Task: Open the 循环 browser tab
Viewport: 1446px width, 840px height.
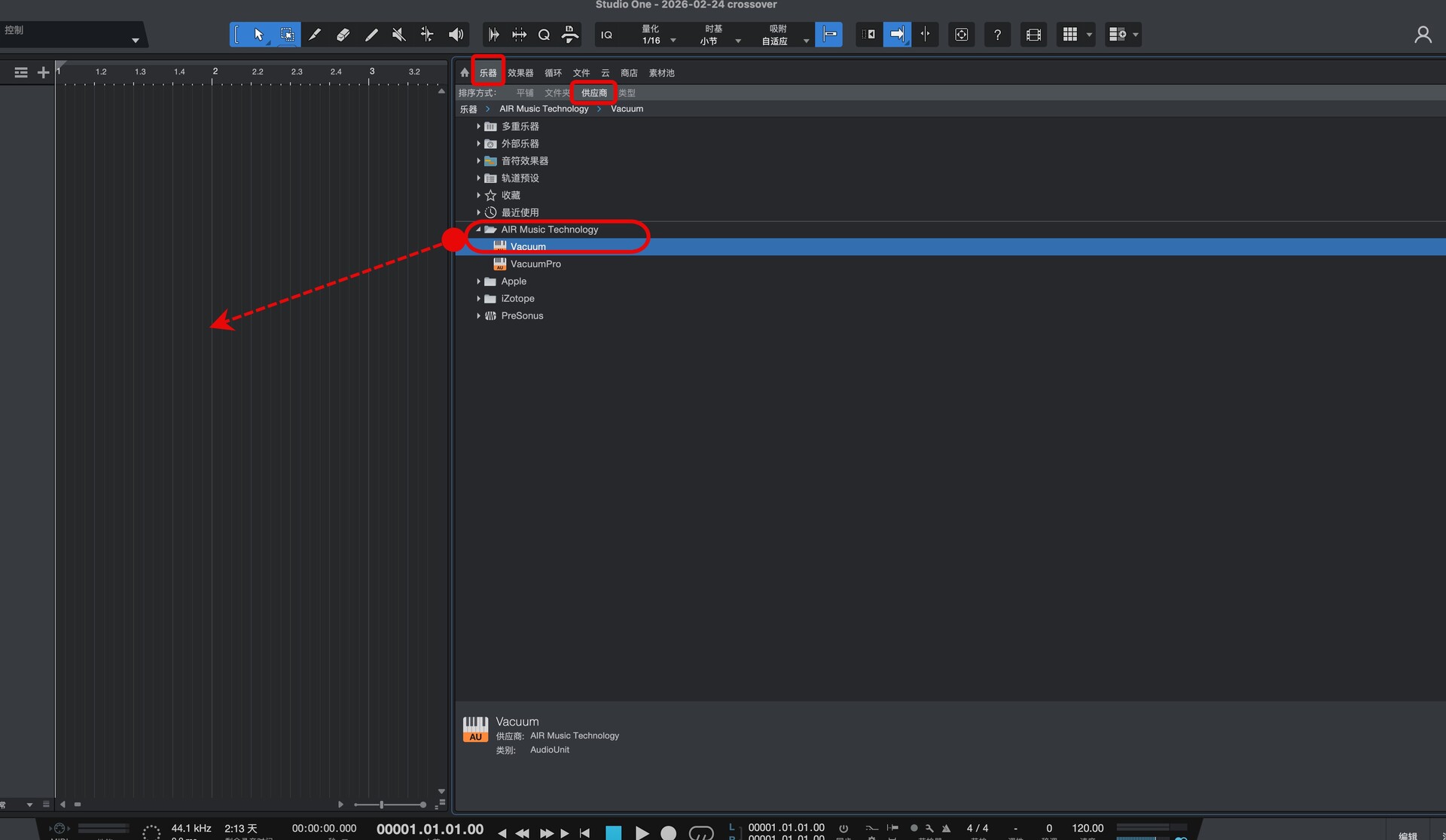Action: point(553,73)
